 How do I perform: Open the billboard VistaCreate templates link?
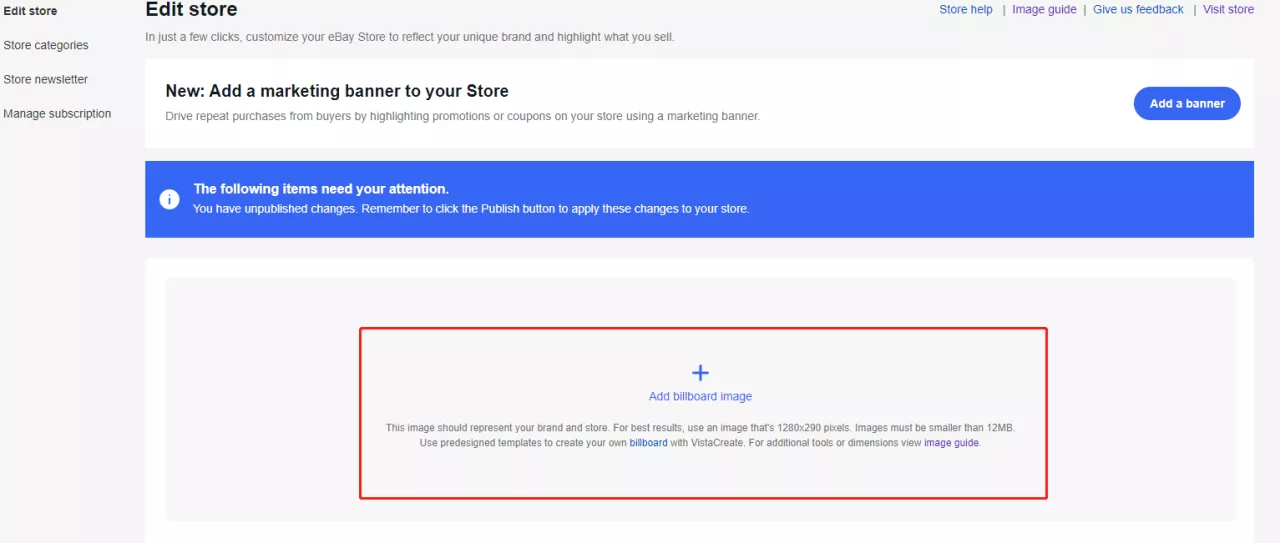point(648,443)
